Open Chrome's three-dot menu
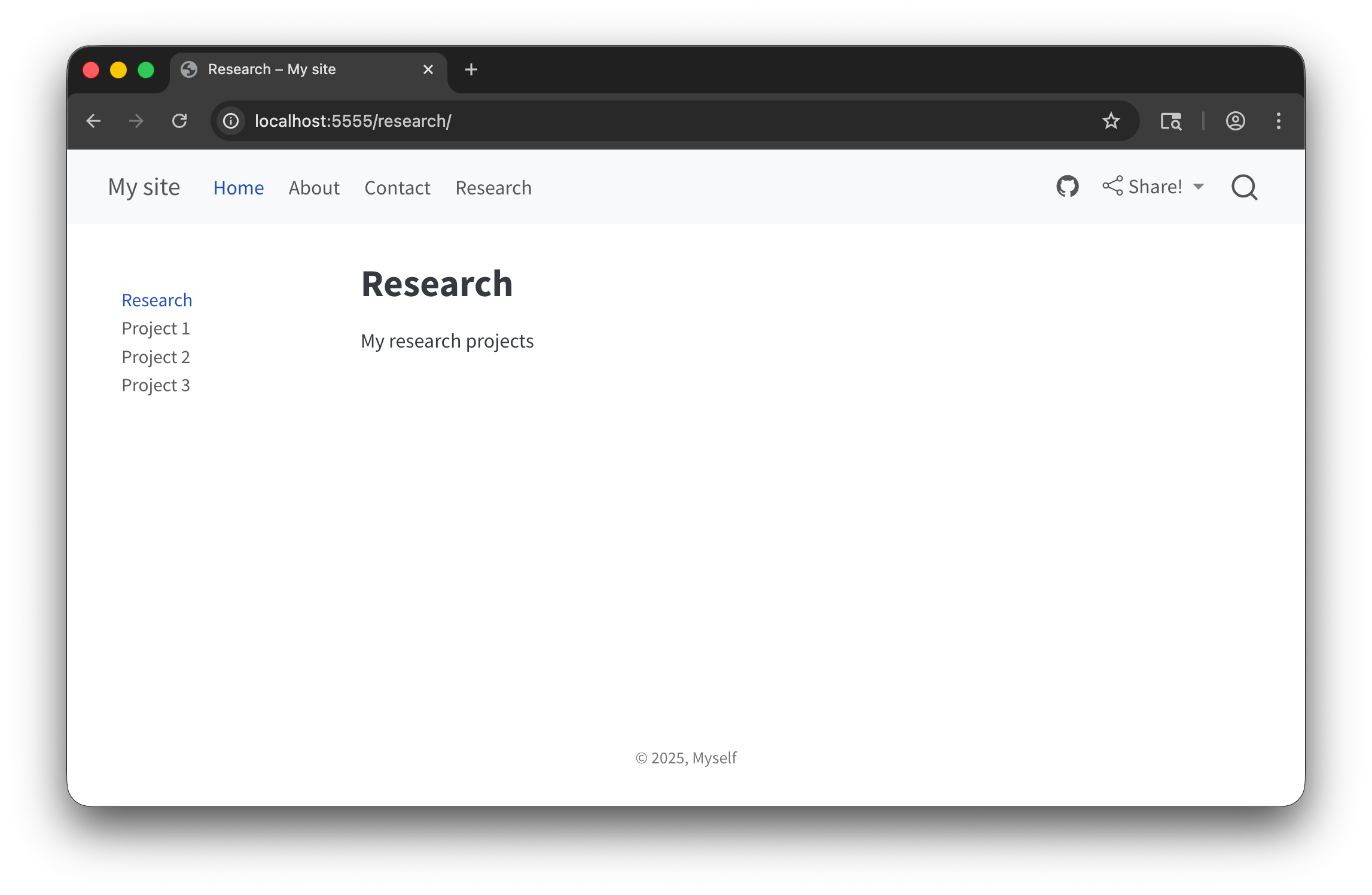Screen dimensions: 1372x895 [1278, 121]
